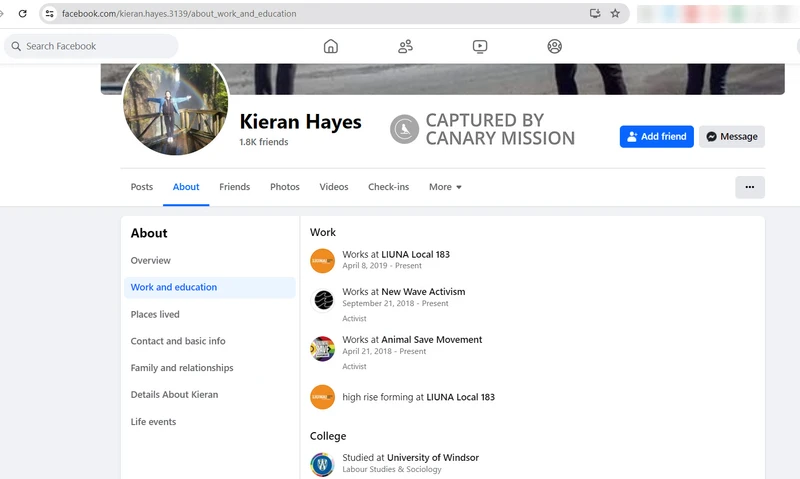
Task: Open the Animal Save Movement link
Action: [x=432, y=340]
